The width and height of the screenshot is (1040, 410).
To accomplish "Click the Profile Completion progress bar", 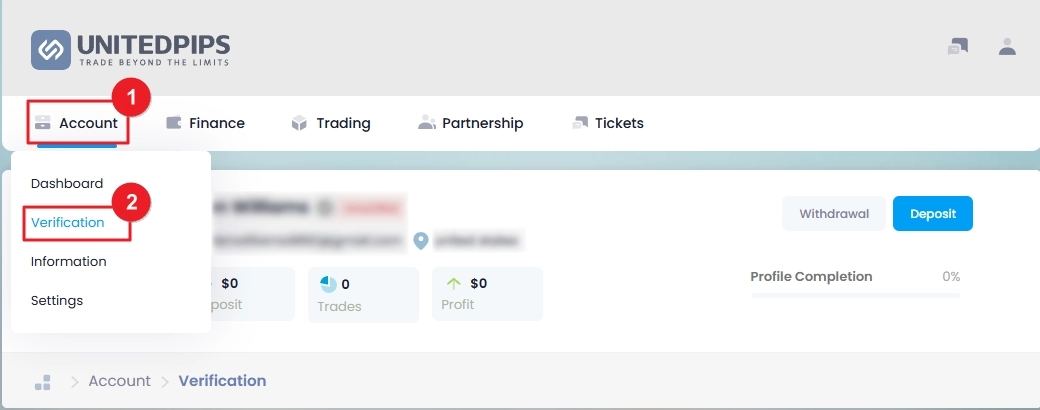I will (855, 295).
